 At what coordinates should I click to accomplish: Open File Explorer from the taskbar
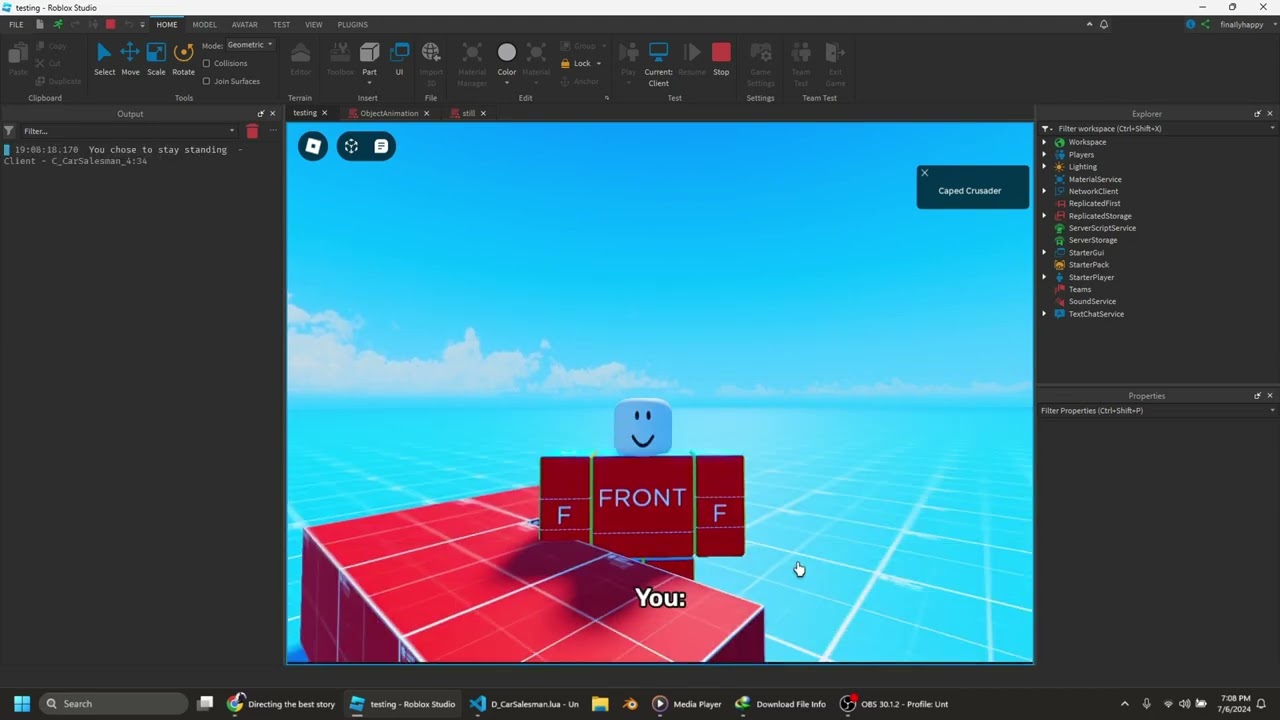[600, 704]
